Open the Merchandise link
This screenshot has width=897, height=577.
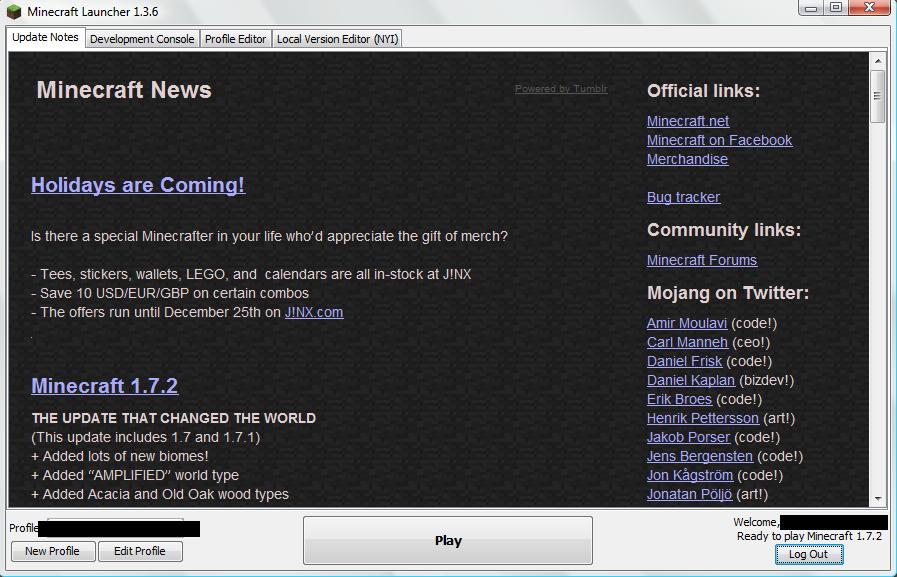pyautogui.click(x=687, y=159)
